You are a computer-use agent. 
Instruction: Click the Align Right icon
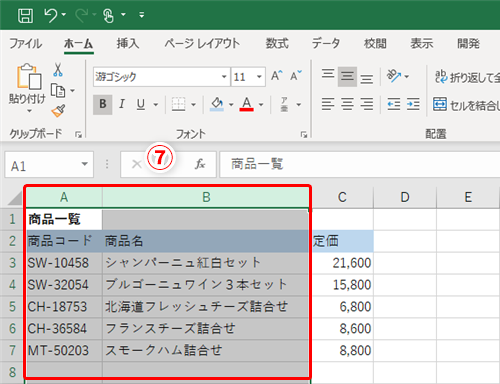367,104
